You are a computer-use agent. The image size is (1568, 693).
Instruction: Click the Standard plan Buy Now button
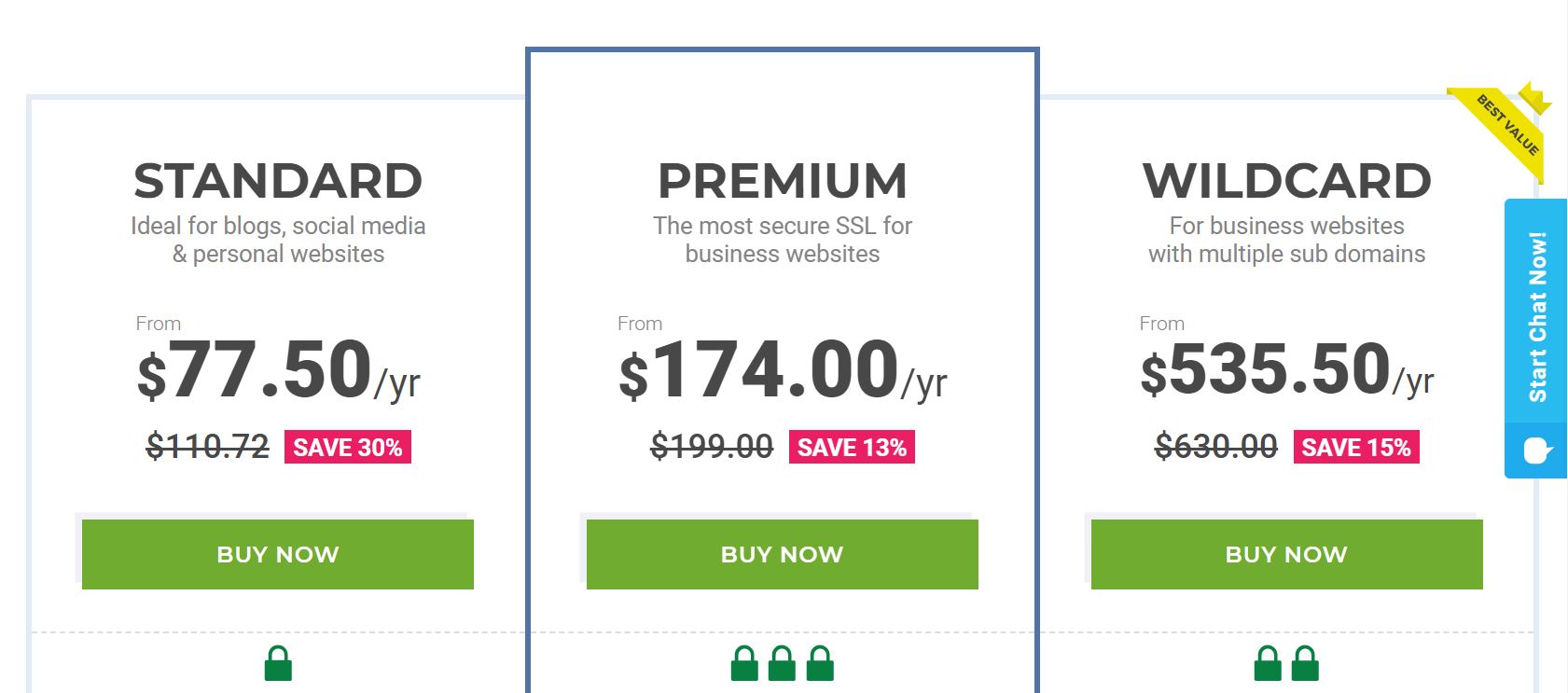tap(278, 554)
